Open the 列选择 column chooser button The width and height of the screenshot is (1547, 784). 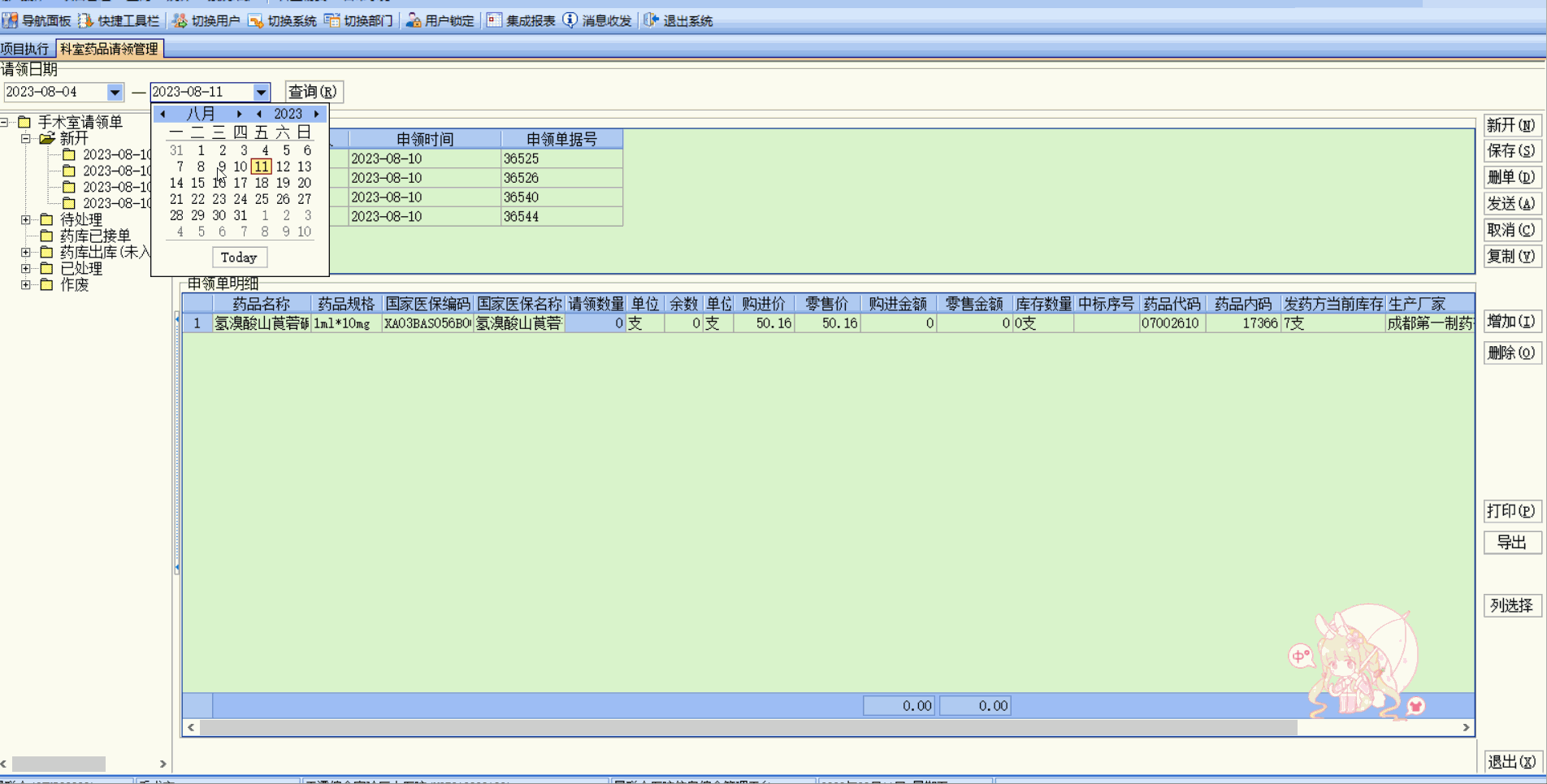click(1512, 605)
